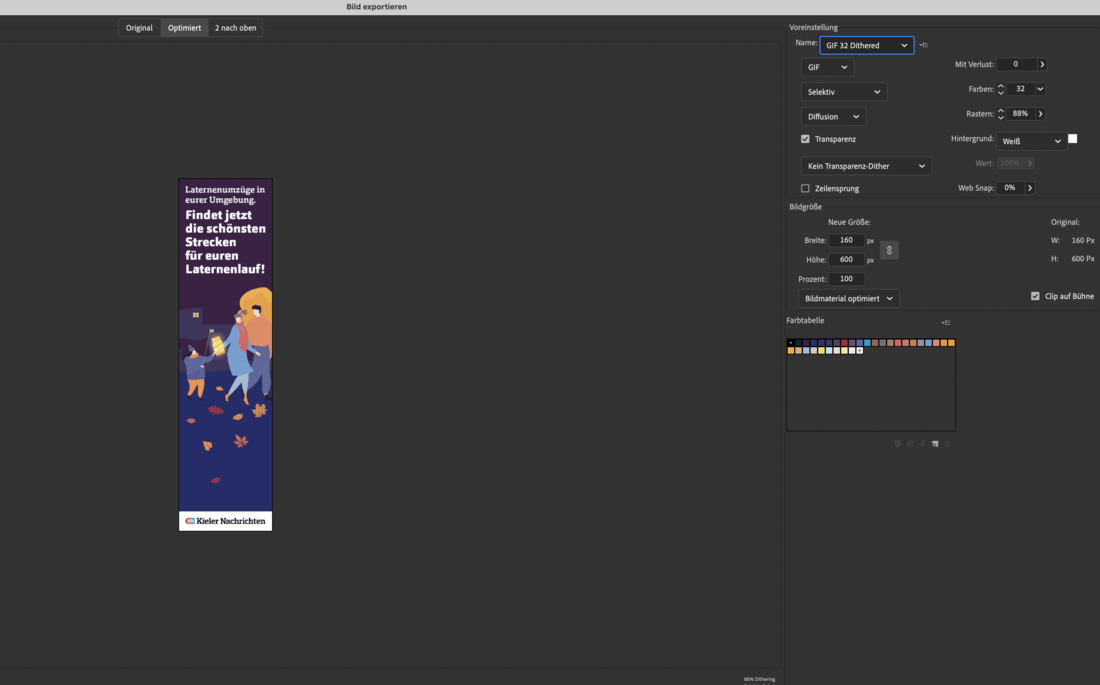Click the Breite width input field
The image size is (1100, 685).
[x=846, y=240]
